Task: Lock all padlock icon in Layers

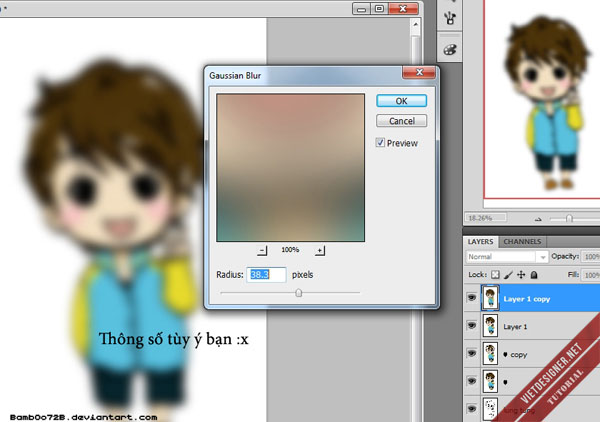Action: coord(534,275)
